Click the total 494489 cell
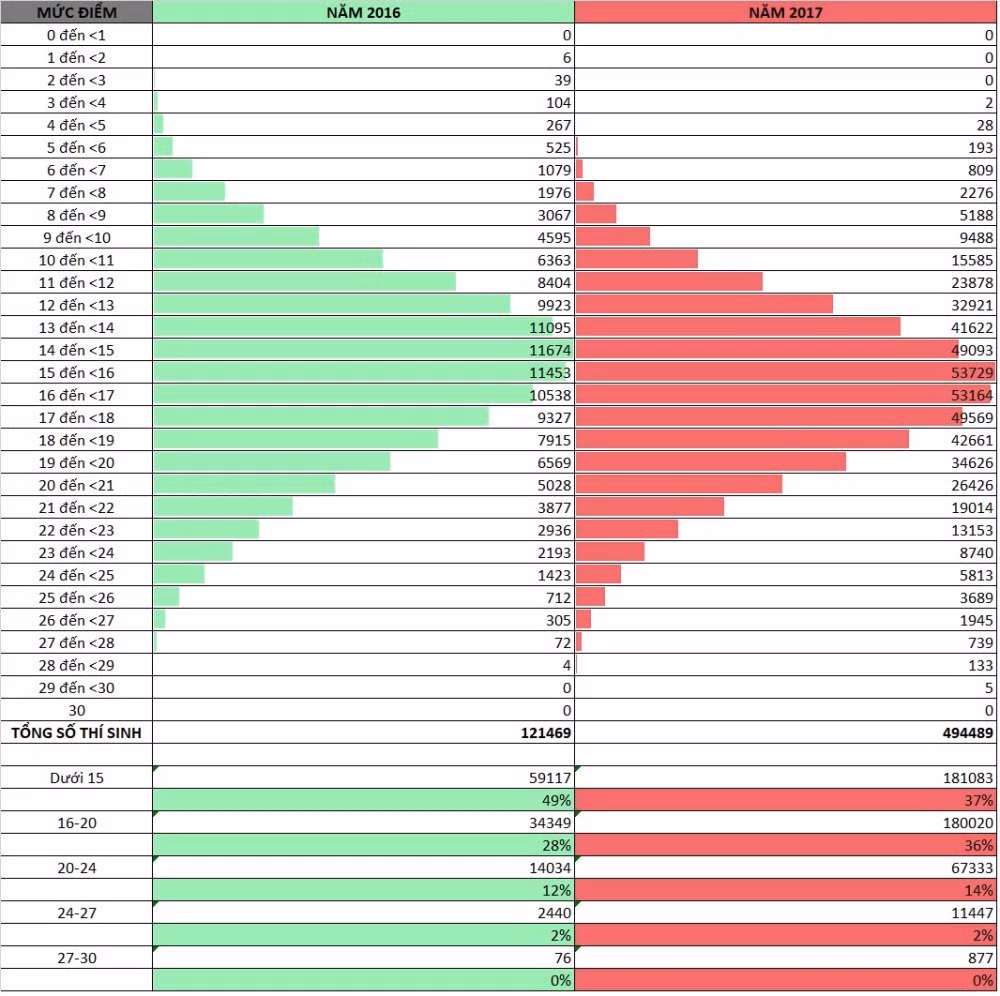 pyautogui.click(x=785, y=733)
